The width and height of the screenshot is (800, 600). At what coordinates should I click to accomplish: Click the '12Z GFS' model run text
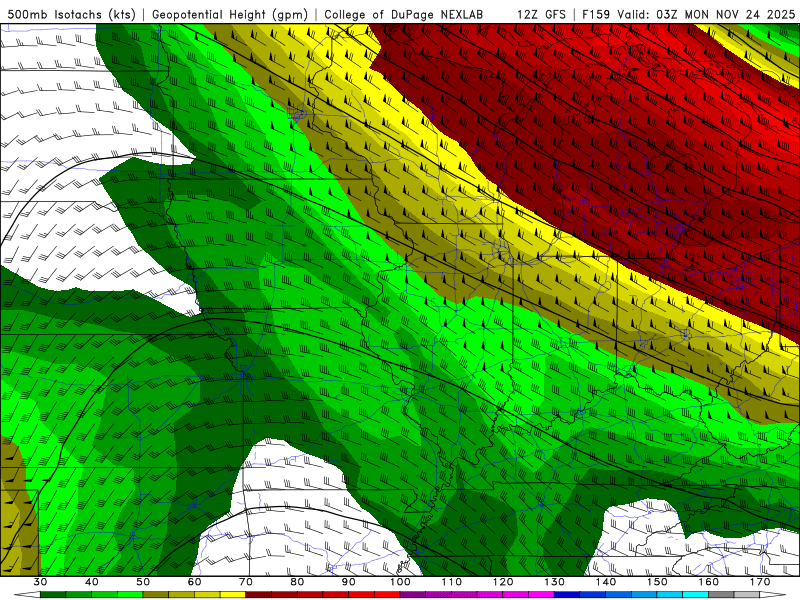pos(541,14)
